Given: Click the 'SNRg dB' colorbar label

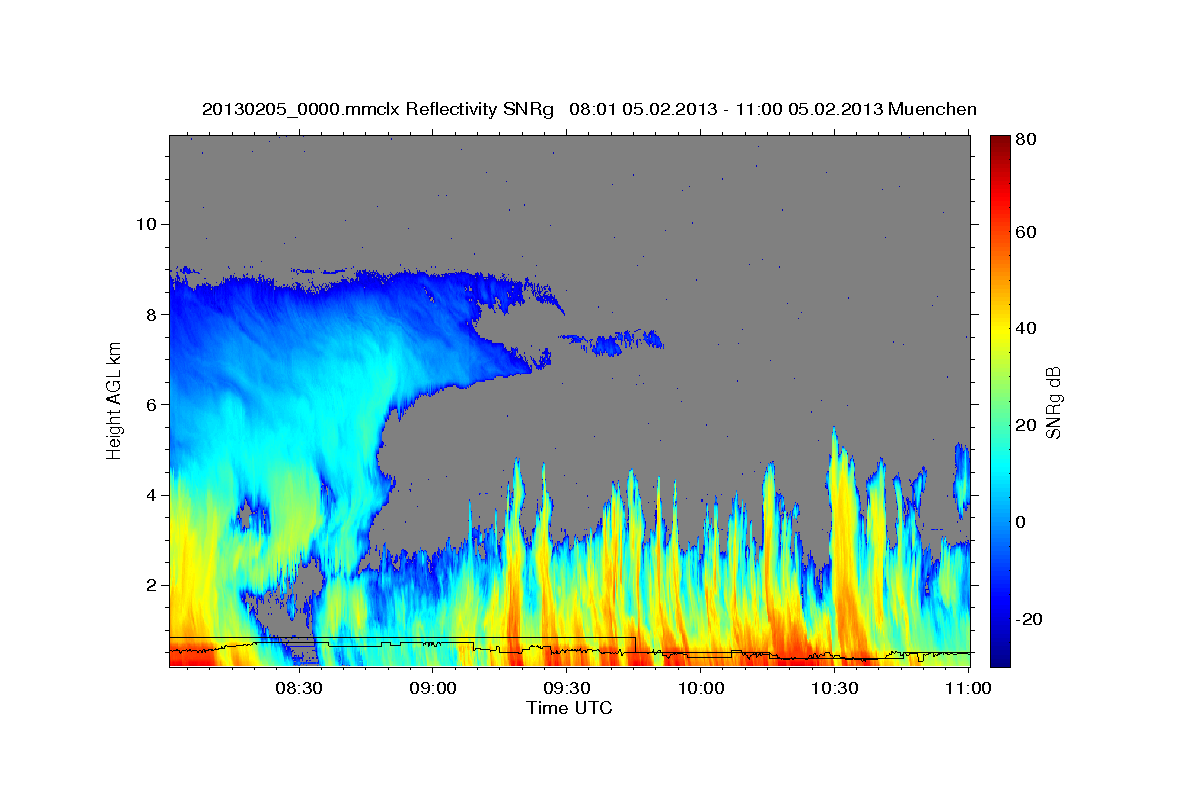Looking at the screenshot, I should click(x=1053, y=402).
